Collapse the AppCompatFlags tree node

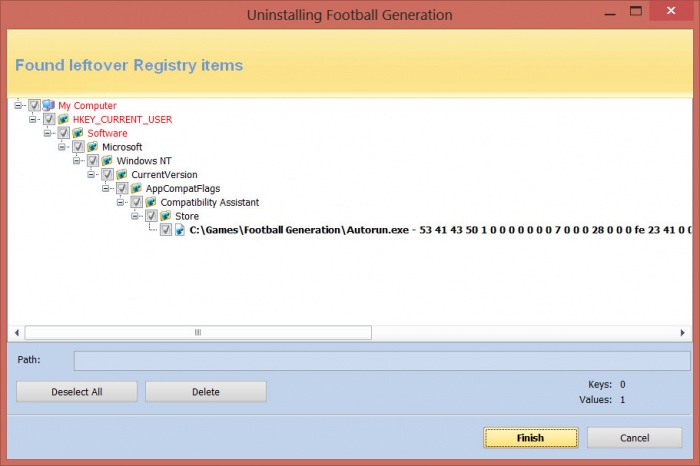[x=106, y=188]
